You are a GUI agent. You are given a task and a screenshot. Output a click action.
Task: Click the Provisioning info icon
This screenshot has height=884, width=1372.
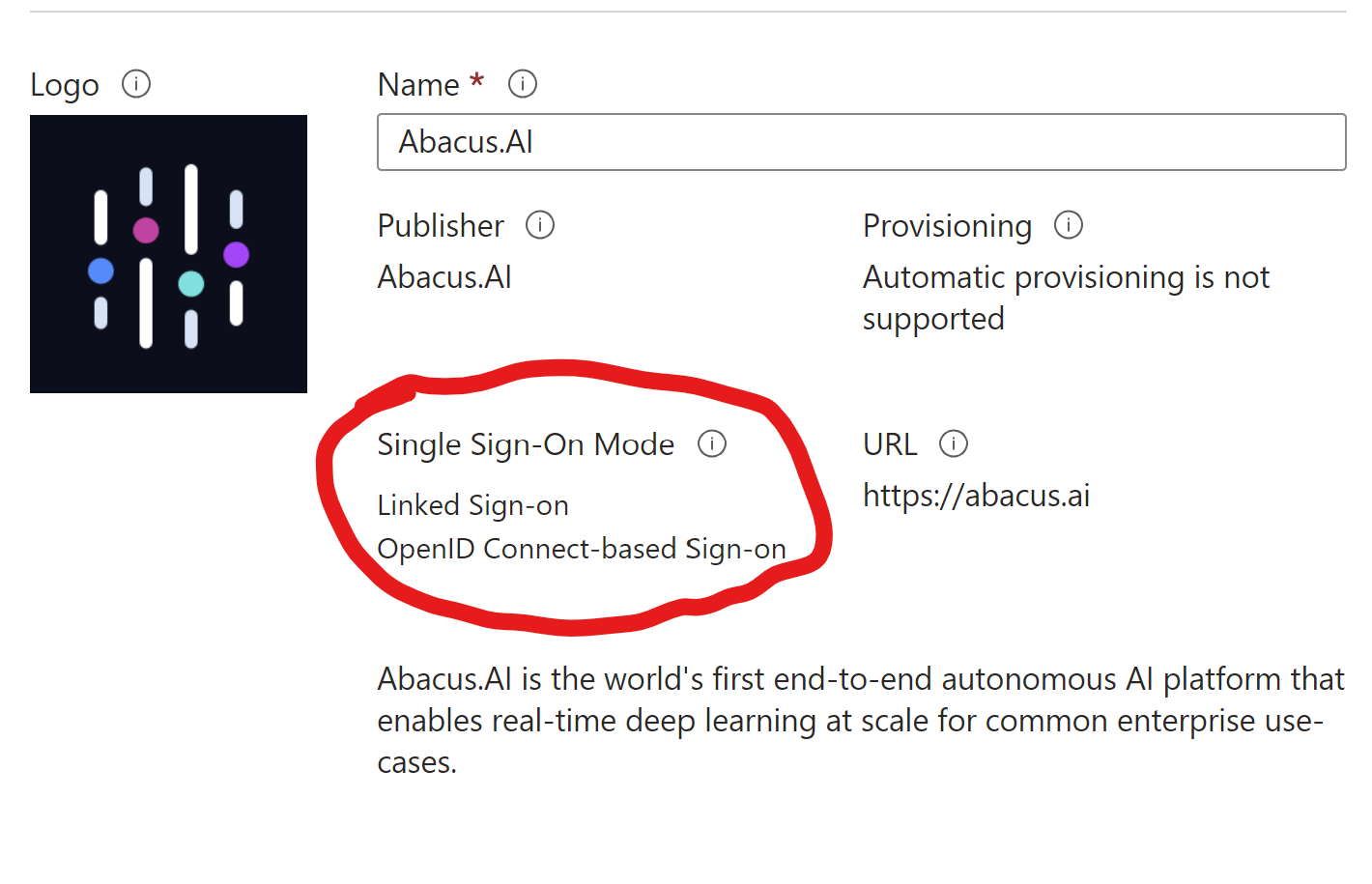point(1069,225)
